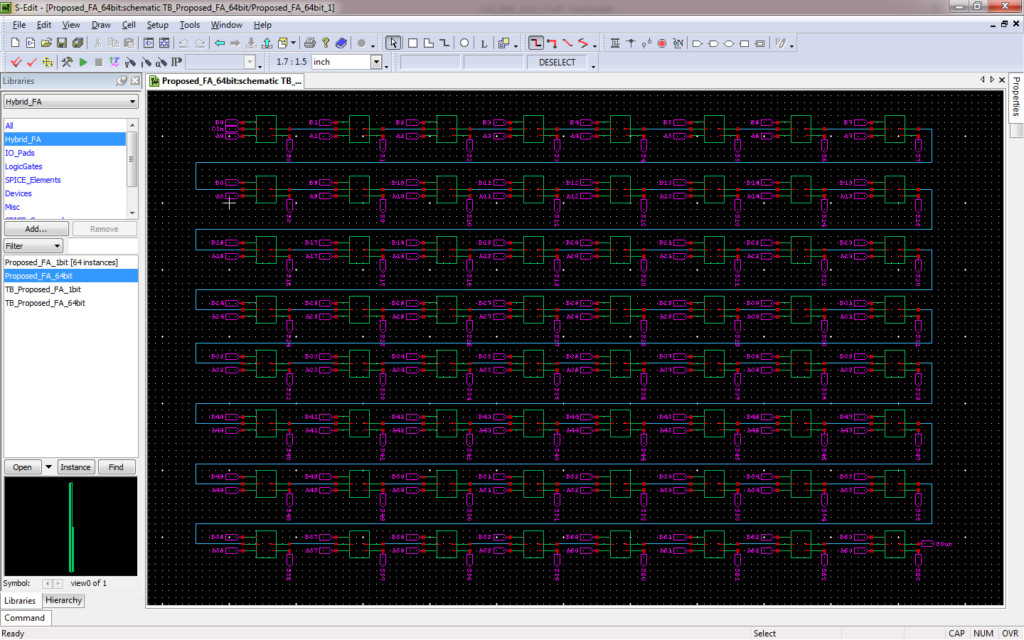Screen dimensions: 1024x640
Task: Select Proposed_FA_1bit cell in the list
Action: tap(60, 261)
